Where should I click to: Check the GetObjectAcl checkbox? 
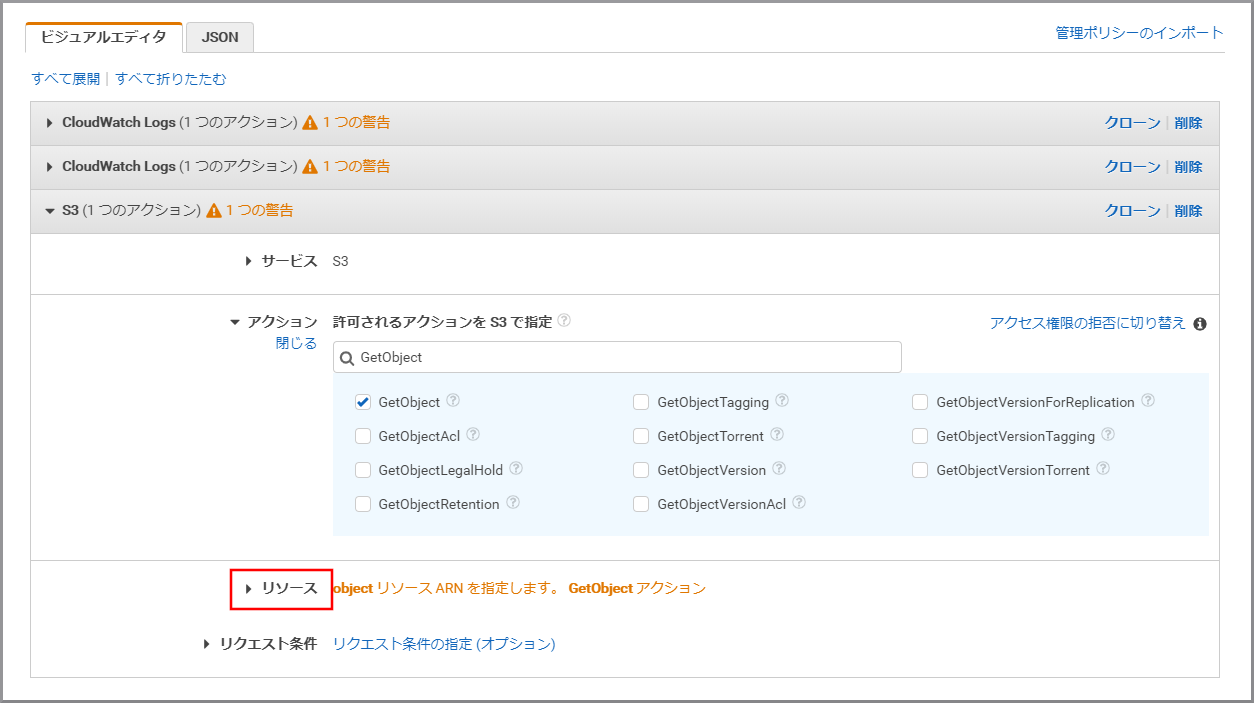pos(363,436)
